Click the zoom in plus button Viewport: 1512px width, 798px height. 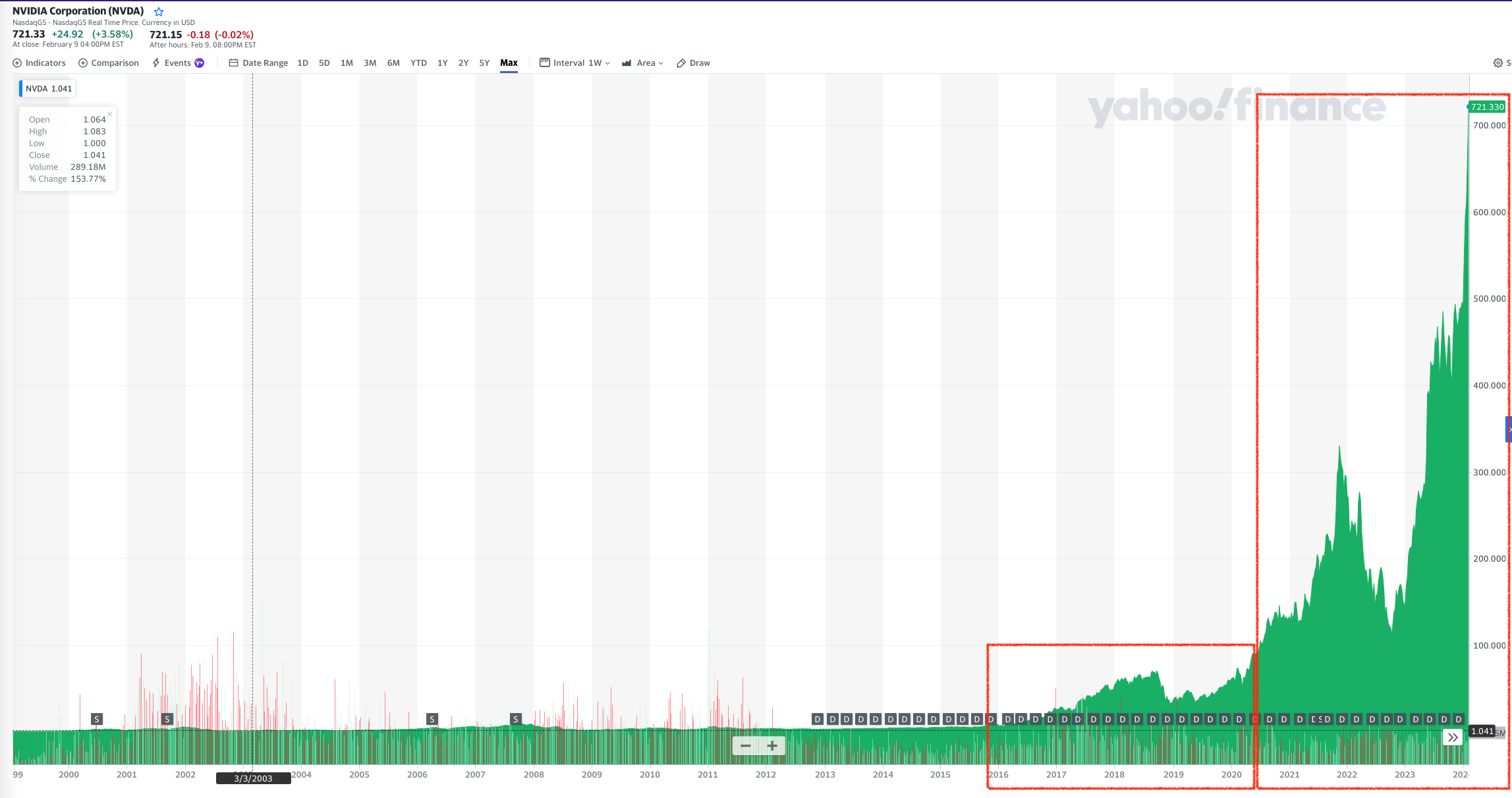[772, 746]
